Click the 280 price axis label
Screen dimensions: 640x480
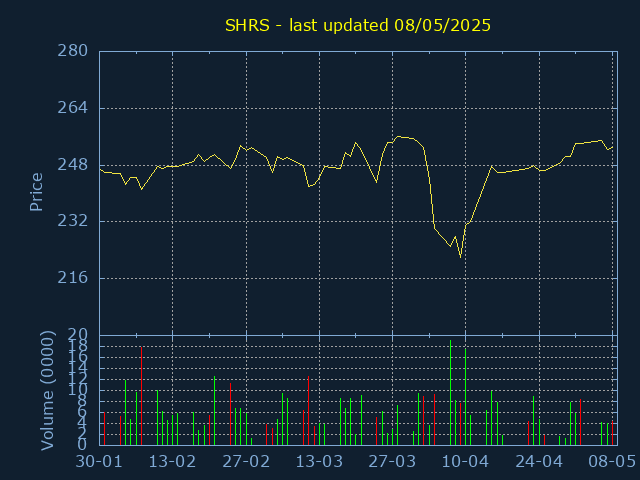[x=72, y=51]
